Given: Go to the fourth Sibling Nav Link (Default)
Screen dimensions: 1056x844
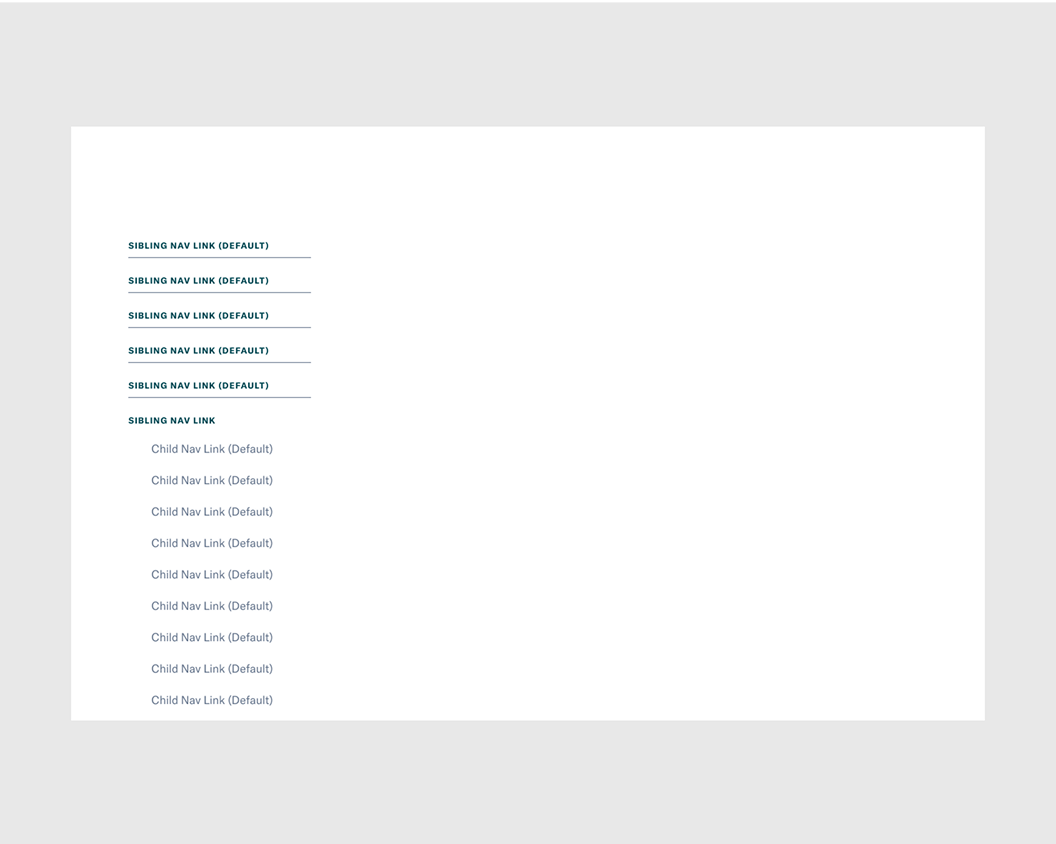Looking at the screenshot, I should point(198,351).
